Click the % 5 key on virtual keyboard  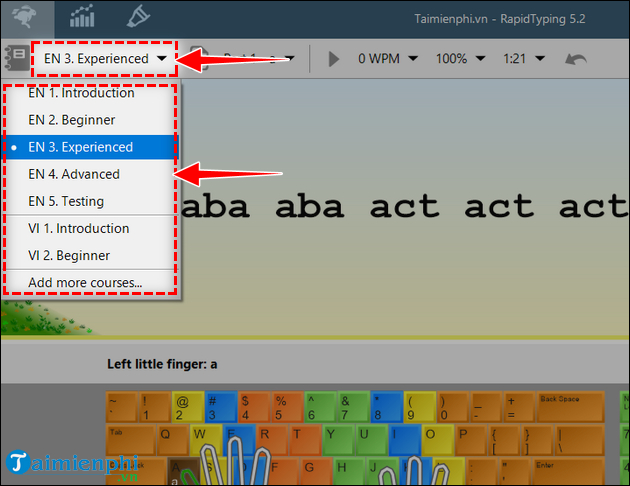pyautogui.click(x=287, y=407)
